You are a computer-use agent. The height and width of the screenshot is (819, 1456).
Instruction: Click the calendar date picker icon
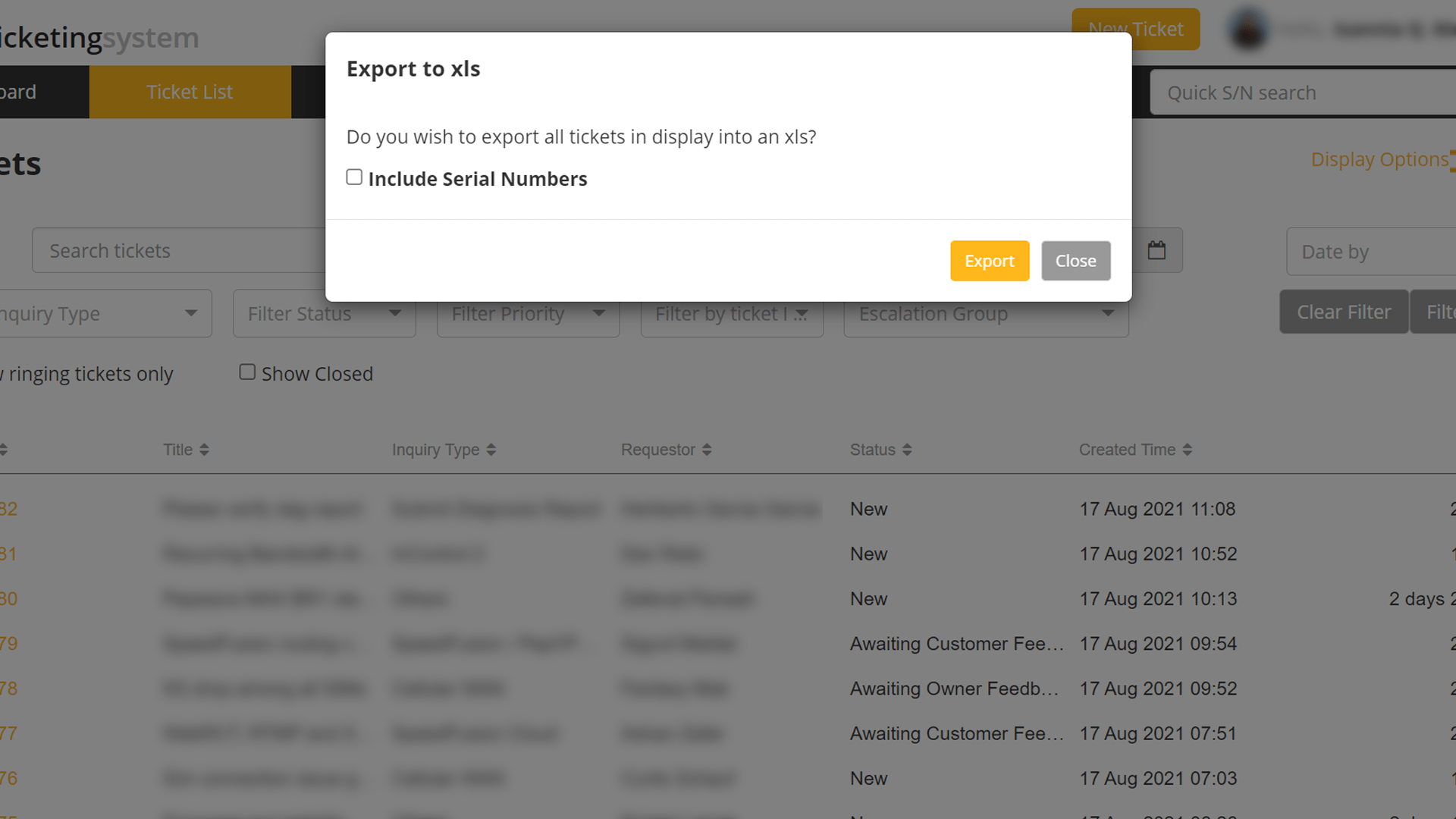pyautogui.click(x=1156, y=250)
